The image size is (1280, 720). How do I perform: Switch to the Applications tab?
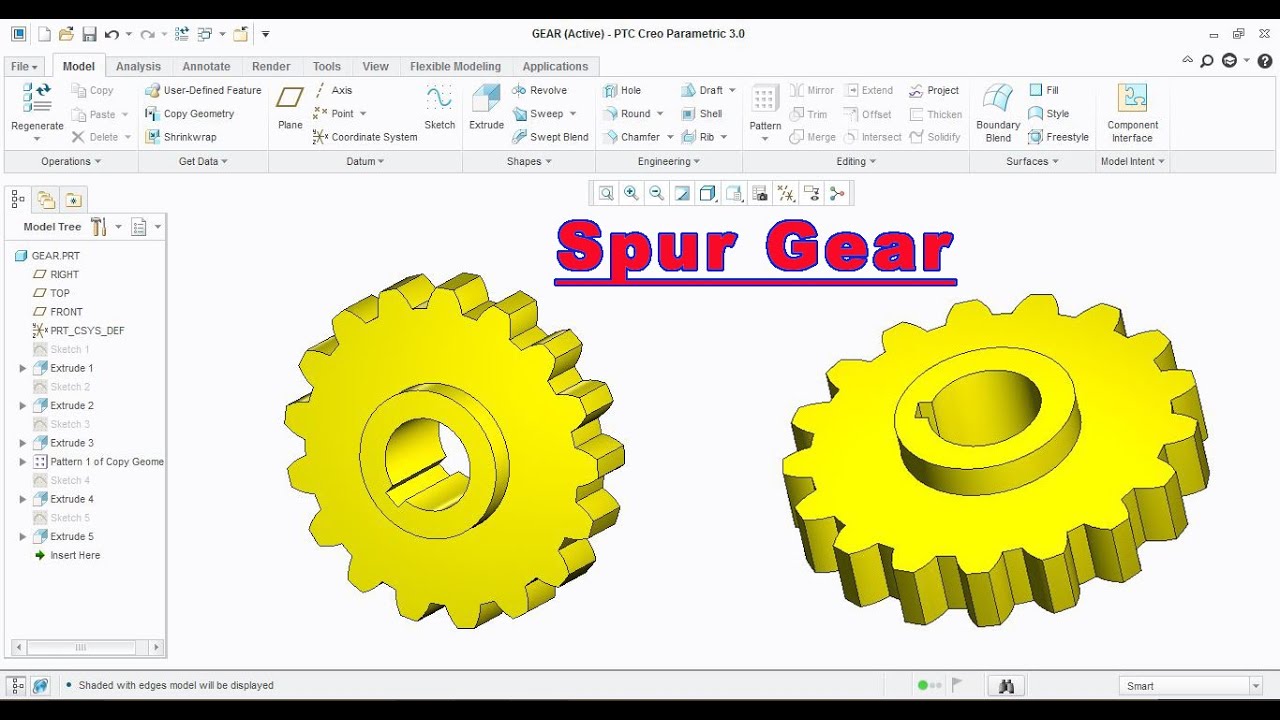(x=555, y=66)
